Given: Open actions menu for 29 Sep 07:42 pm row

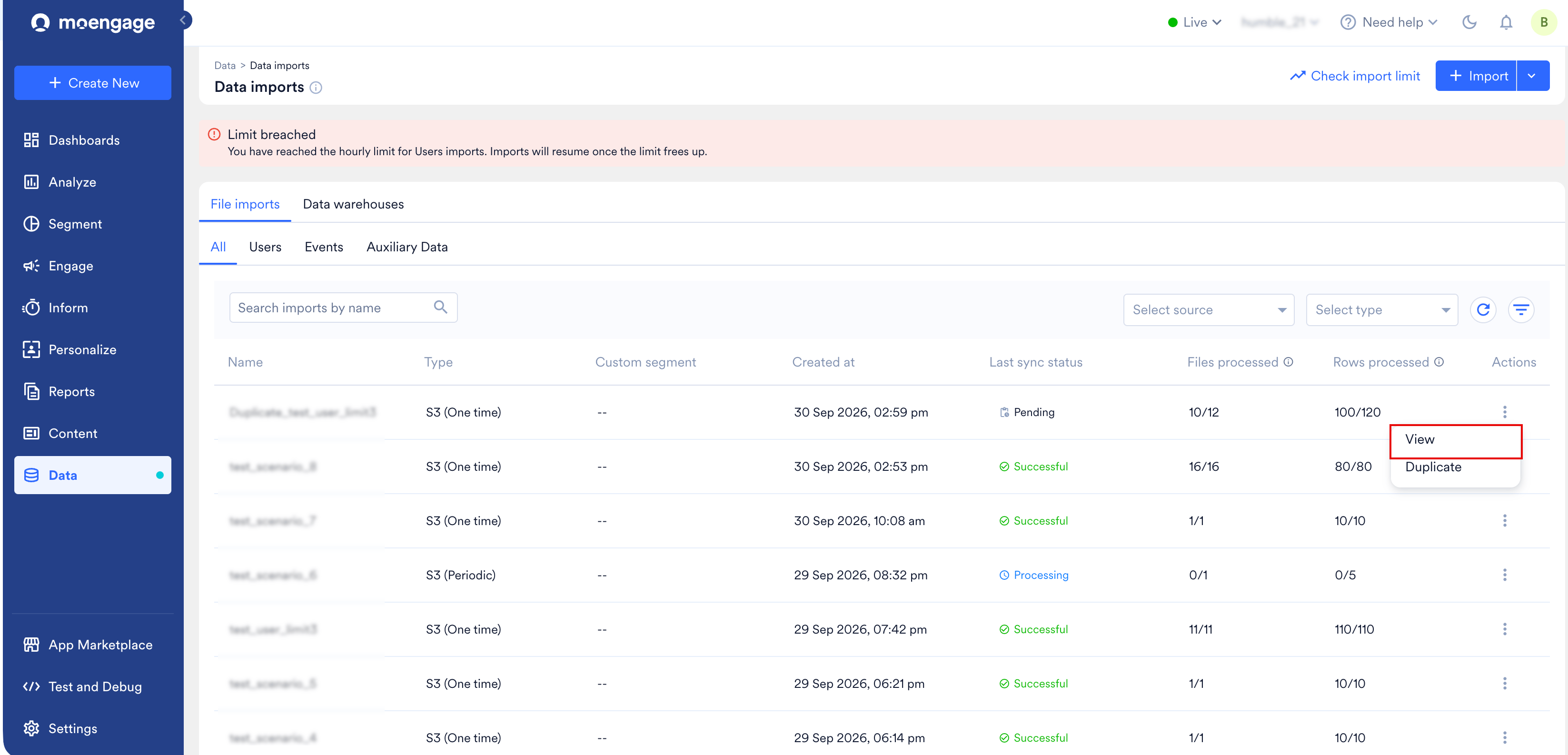Looking at the screenshot, I should click(x=1505, y=629).
